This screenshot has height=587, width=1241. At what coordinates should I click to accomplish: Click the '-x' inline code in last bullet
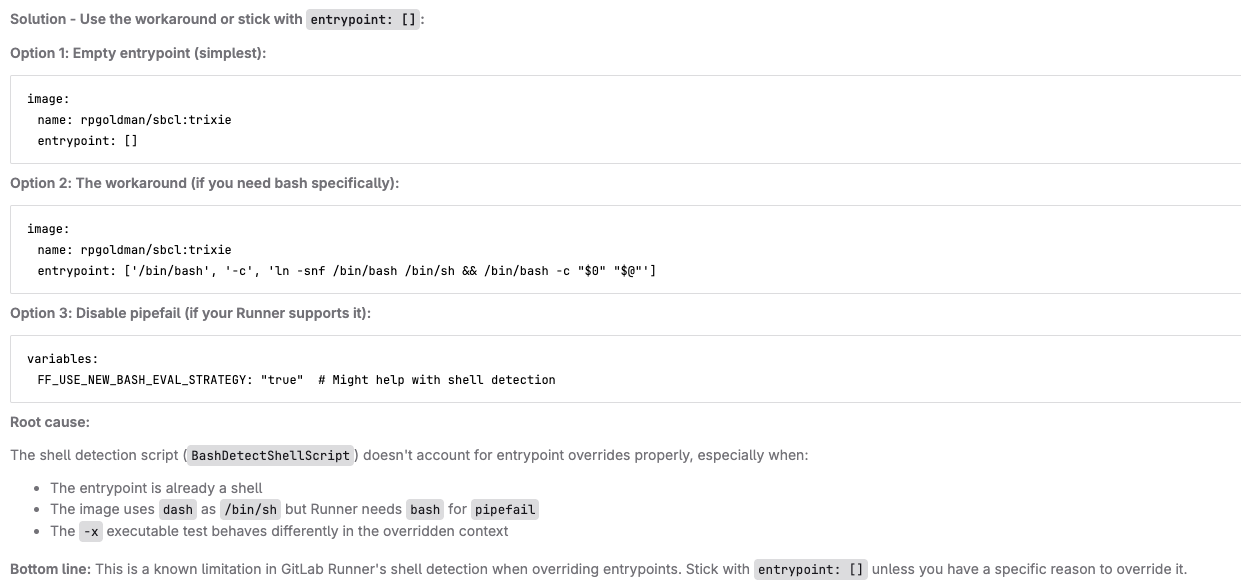[x=90, y=531]
